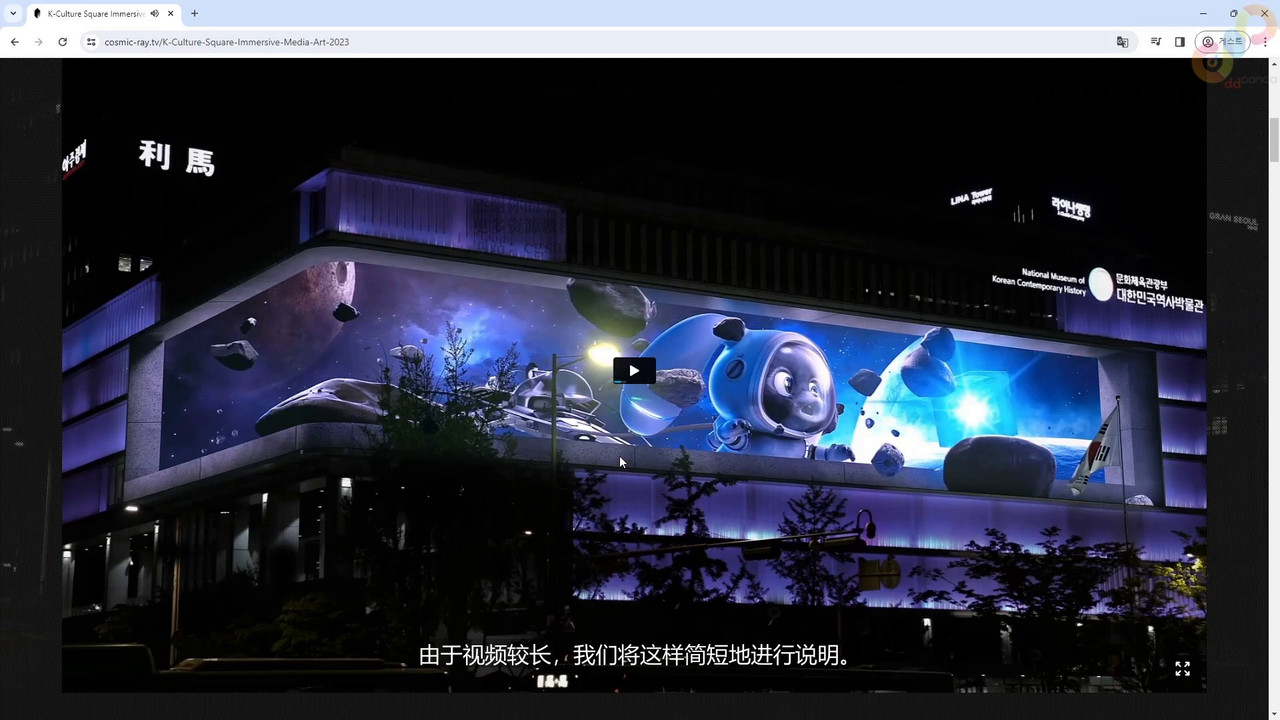The image size is (1280, 720).
Task: Open a new browser tab
Action: pyautogui.click(x=194, y=14)
